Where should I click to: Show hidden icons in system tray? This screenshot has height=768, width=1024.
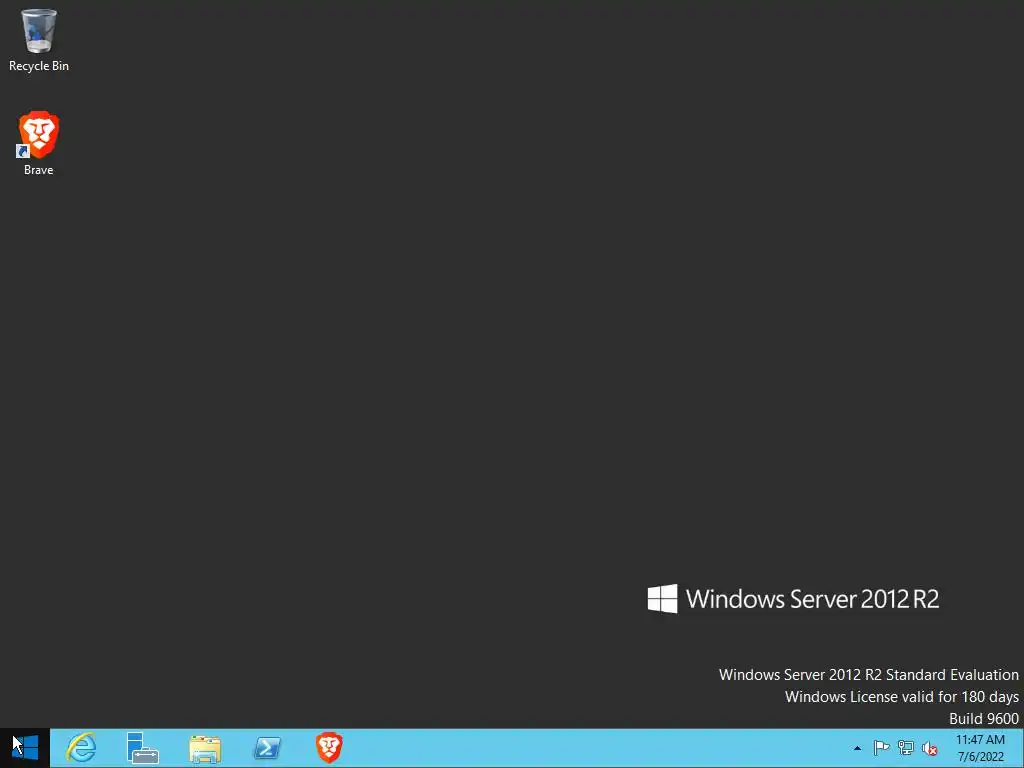[857, 748]
